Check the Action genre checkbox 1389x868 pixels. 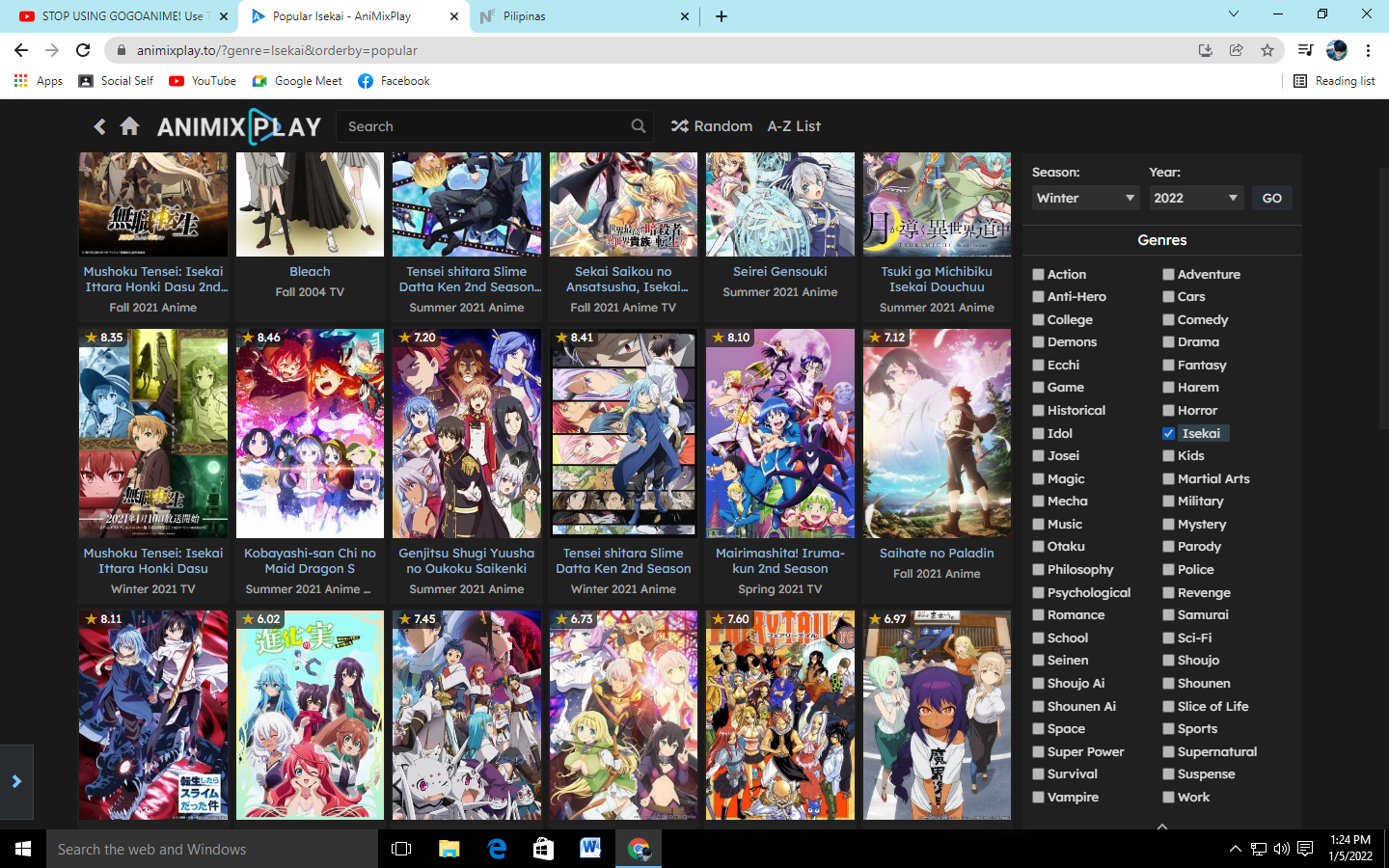[x=1039, y=275]
